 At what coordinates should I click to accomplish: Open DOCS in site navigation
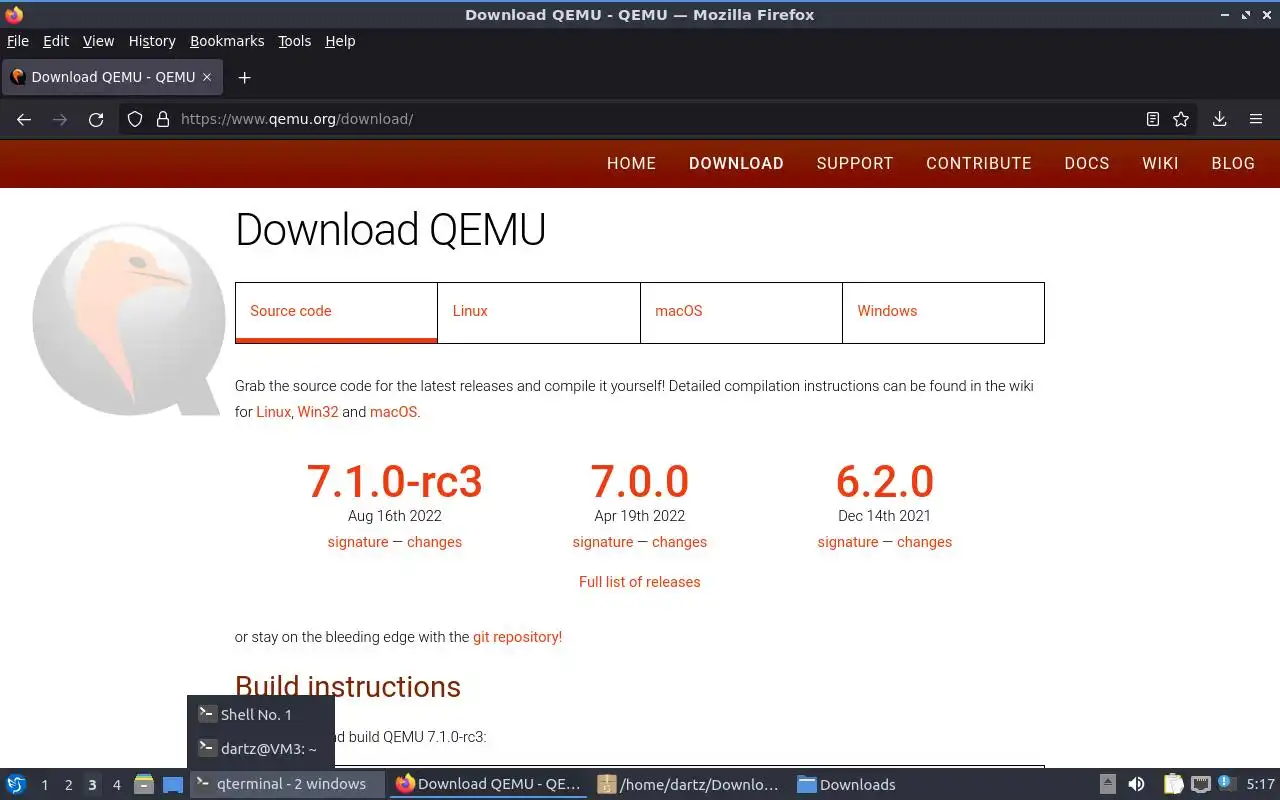point(1087,163)
